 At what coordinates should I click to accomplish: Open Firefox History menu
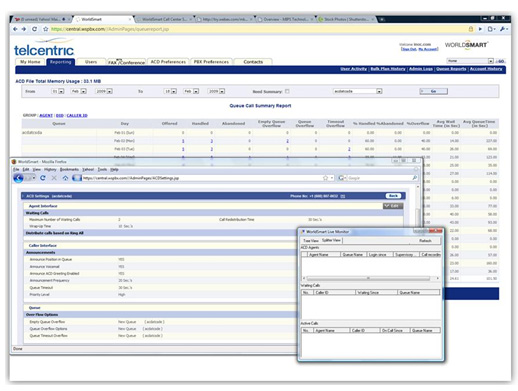point(50,169)
